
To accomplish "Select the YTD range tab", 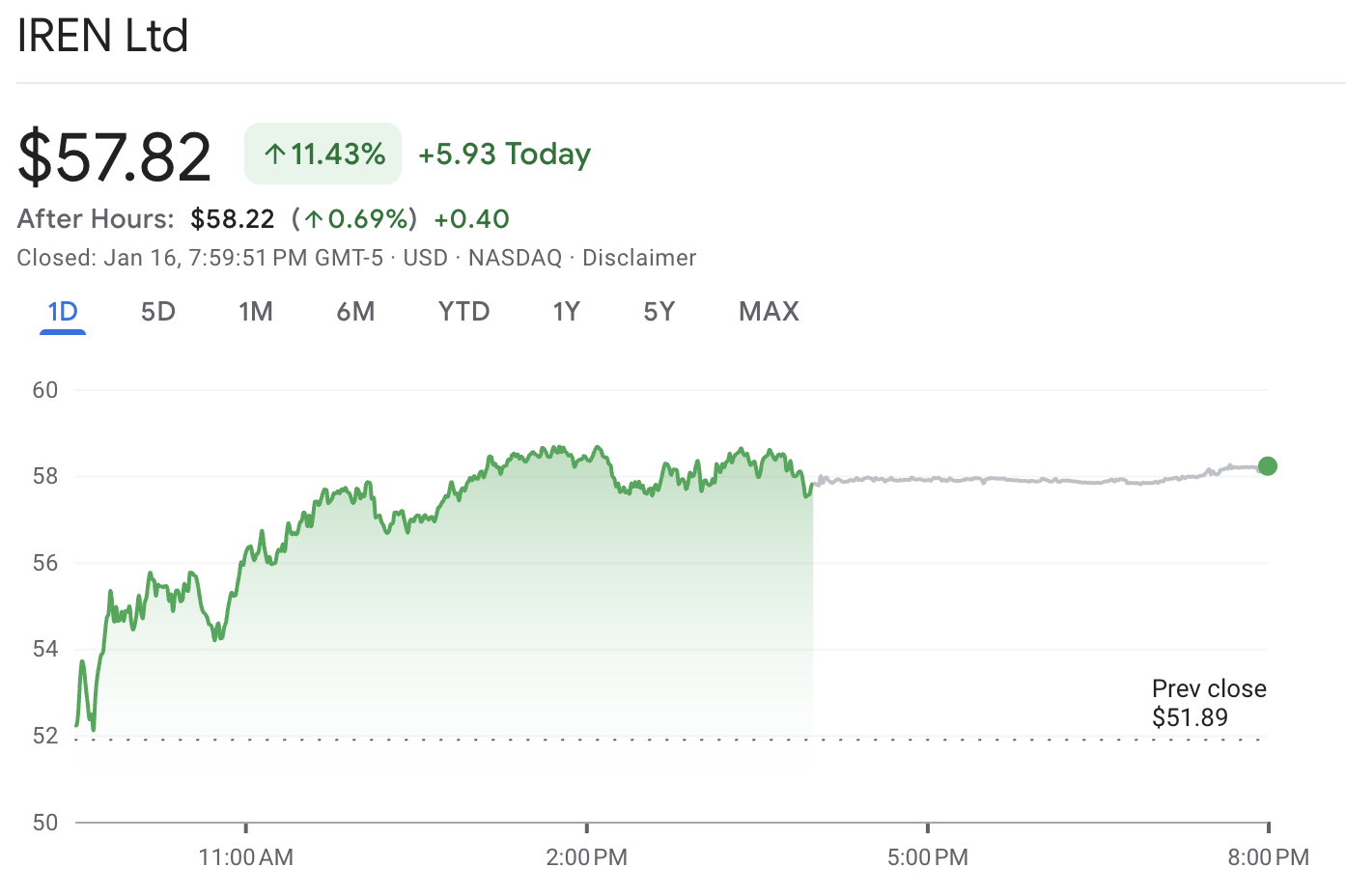I will [463, 311].
